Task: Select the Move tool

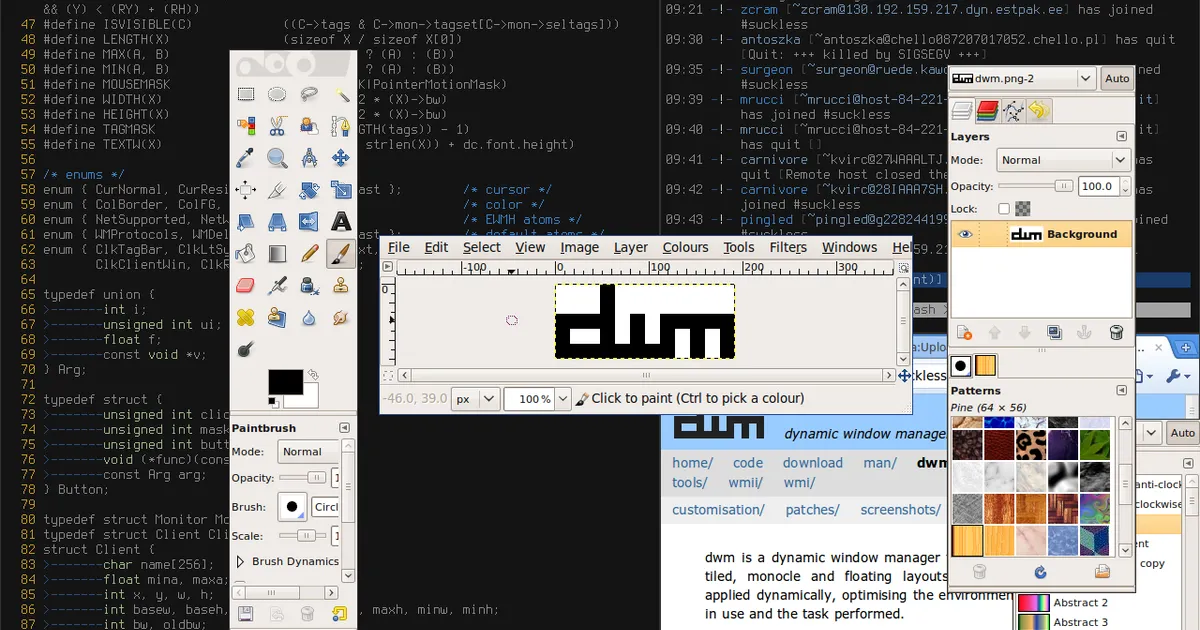Action: click(341, 158)
